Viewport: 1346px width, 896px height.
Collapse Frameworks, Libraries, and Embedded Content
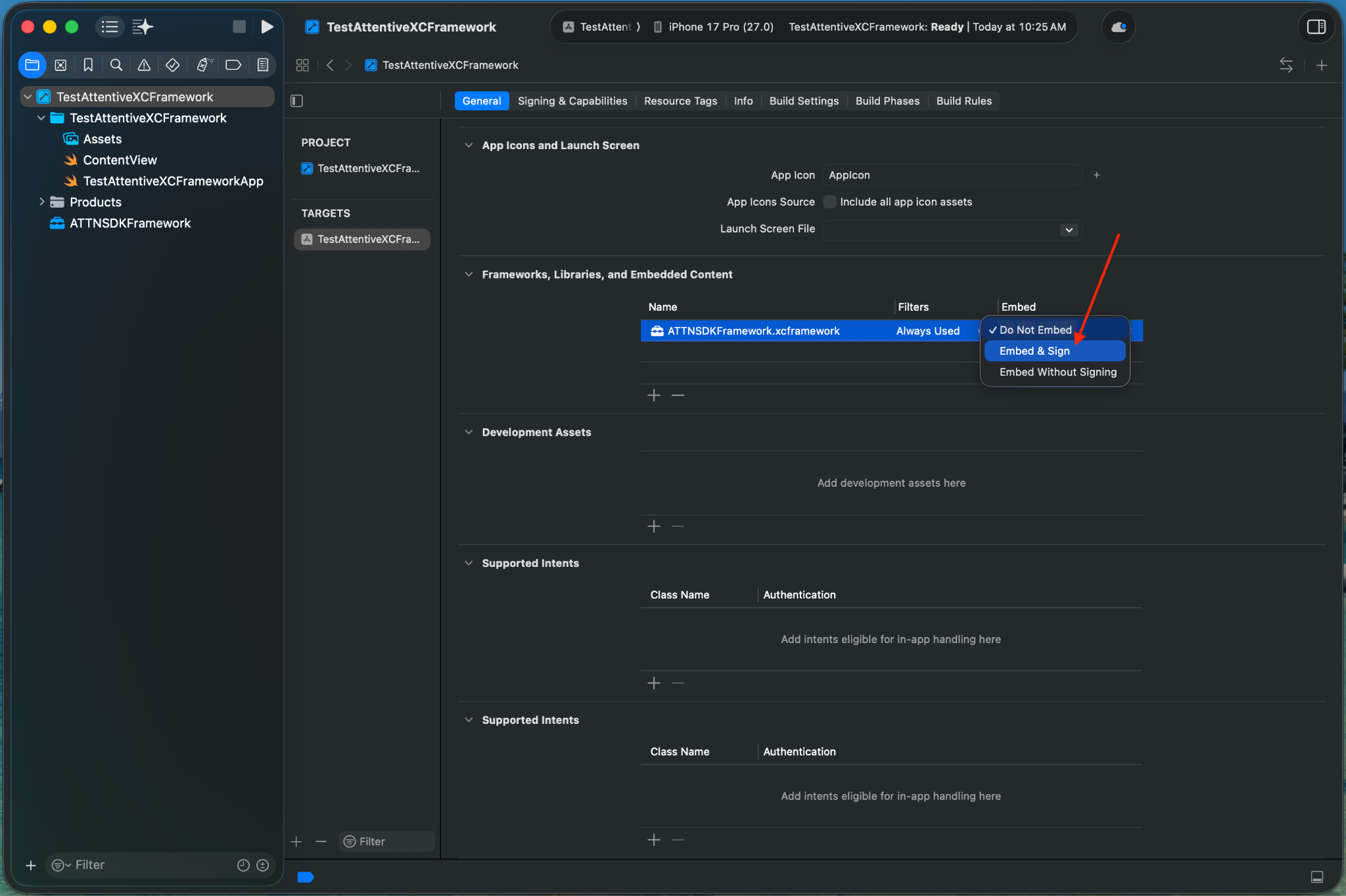point(469,274)
